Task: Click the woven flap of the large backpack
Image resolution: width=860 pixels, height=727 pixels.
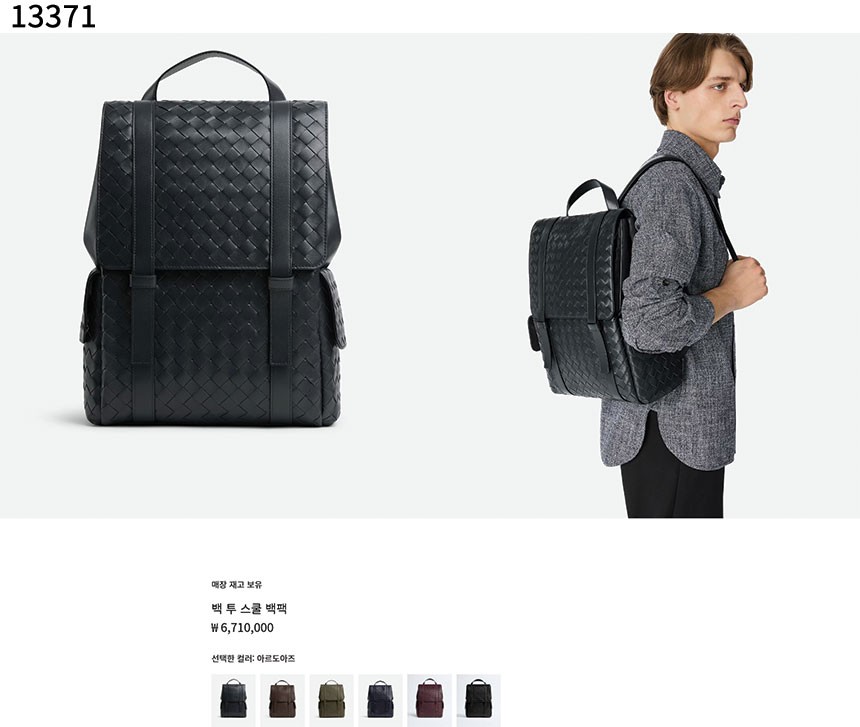Action: coord(213,185)
